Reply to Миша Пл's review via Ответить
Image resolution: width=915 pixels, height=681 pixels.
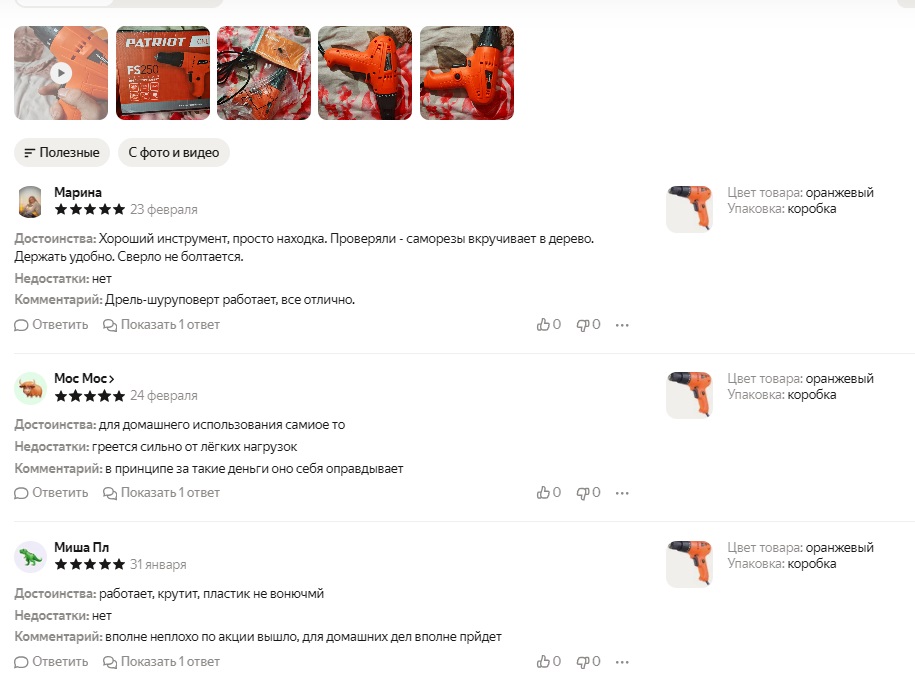click(51, 661)
